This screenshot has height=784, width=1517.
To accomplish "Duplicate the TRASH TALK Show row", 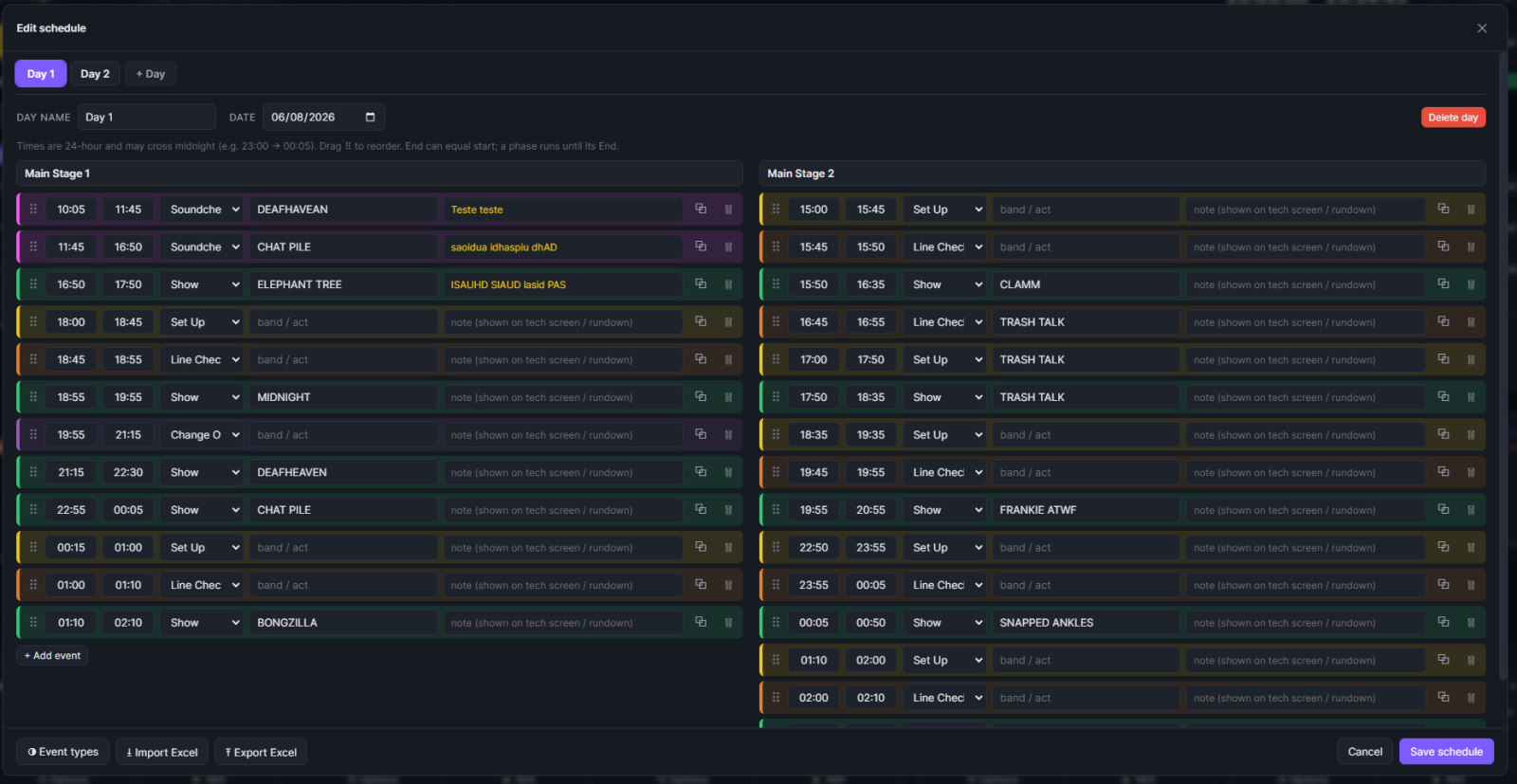I will tap(1443, 397).
